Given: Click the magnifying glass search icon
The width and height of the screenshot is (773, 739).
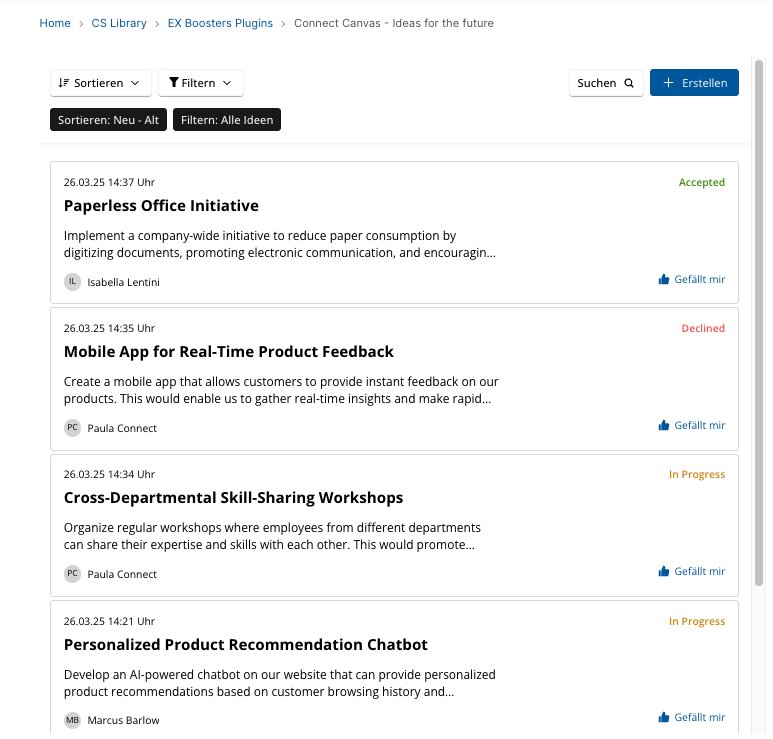Looking at the screenshot, I should click(x=629, y=83).
